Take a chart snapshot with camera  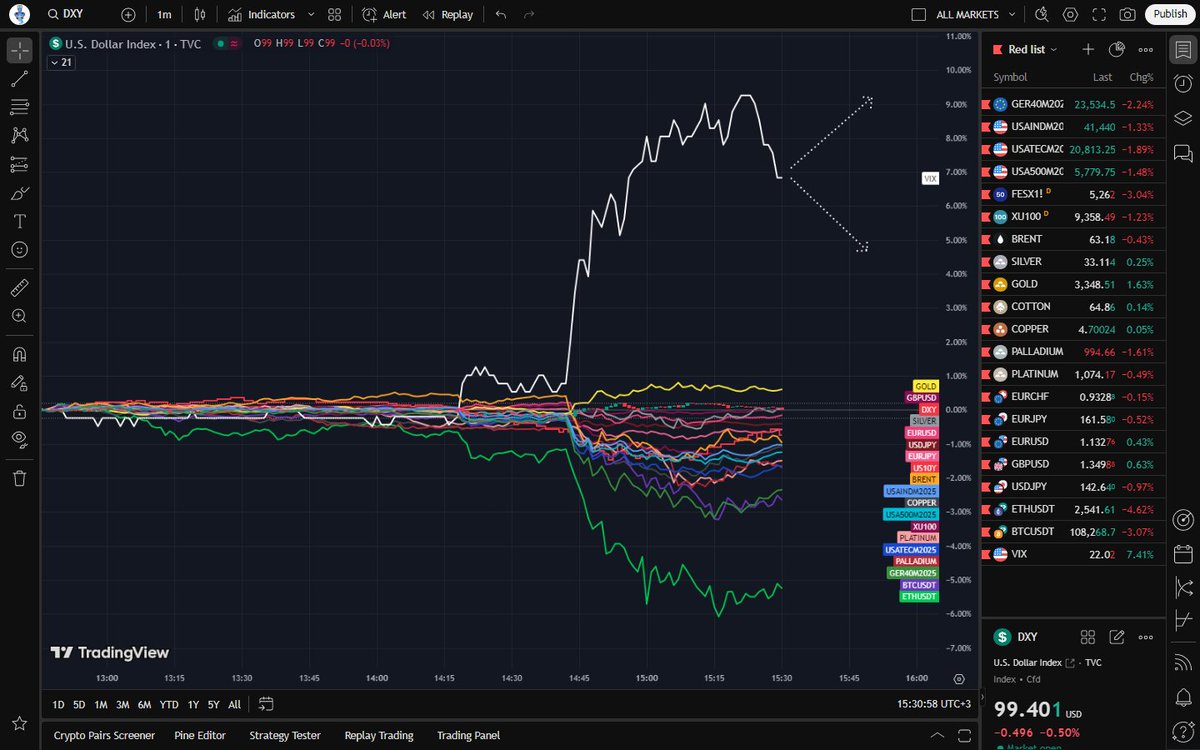tap(1127, 15)
